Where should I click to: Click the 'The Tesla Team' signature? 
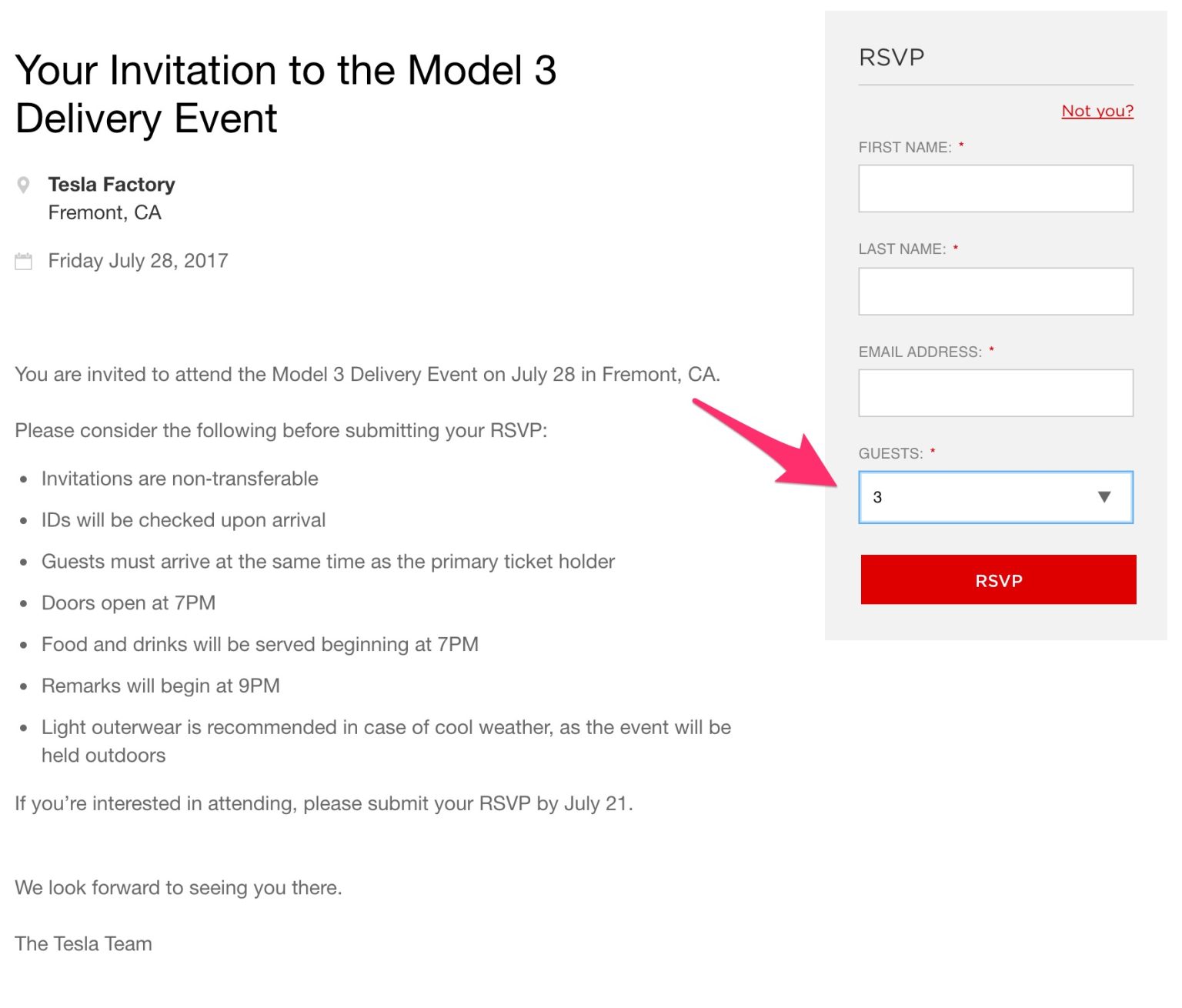(83, 943)
